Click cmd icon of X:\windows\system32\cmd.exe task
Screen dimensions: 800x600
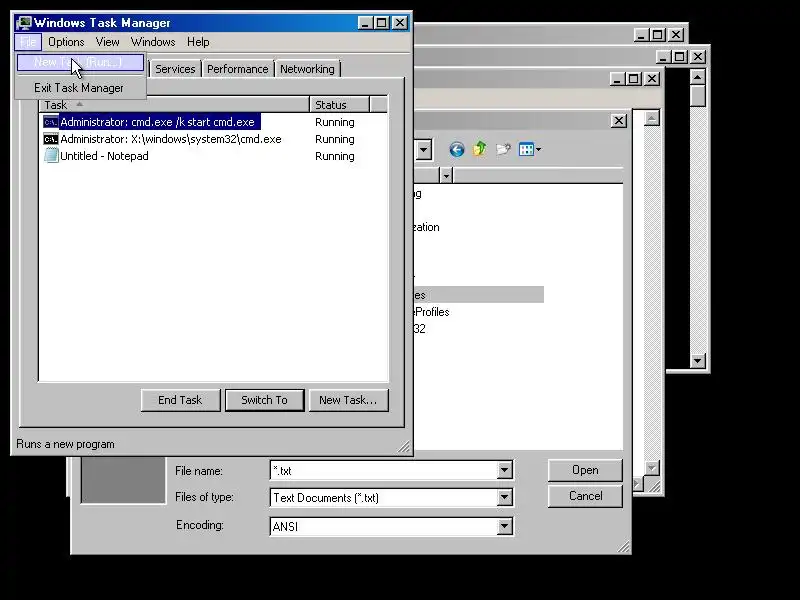[x=51, y=139]
